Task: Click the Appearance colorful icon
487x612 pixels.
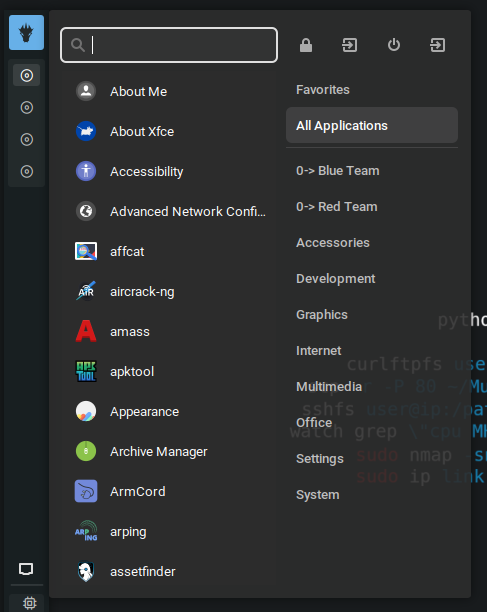Action: pos(86,411)
